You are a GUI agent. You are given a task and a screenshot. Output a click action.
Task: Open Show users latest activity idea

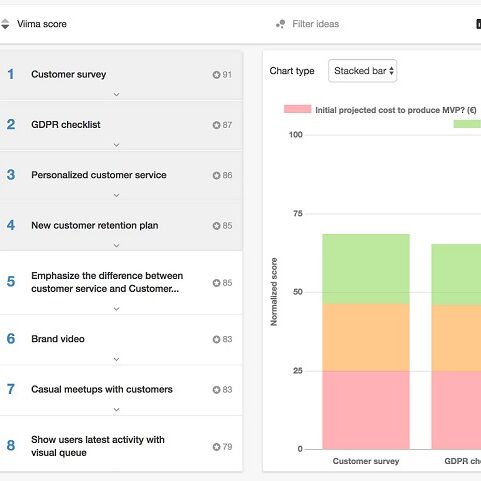coord(98,446)
